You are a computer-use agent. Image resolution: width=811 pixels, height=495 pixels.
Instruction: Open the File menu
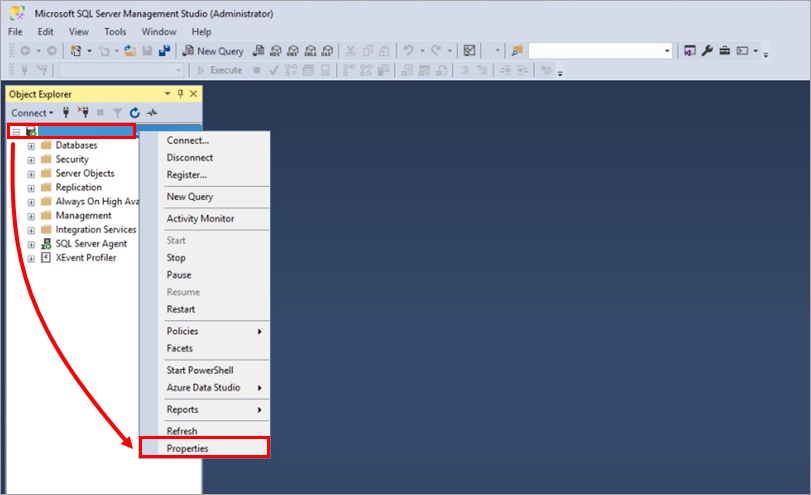15,32
